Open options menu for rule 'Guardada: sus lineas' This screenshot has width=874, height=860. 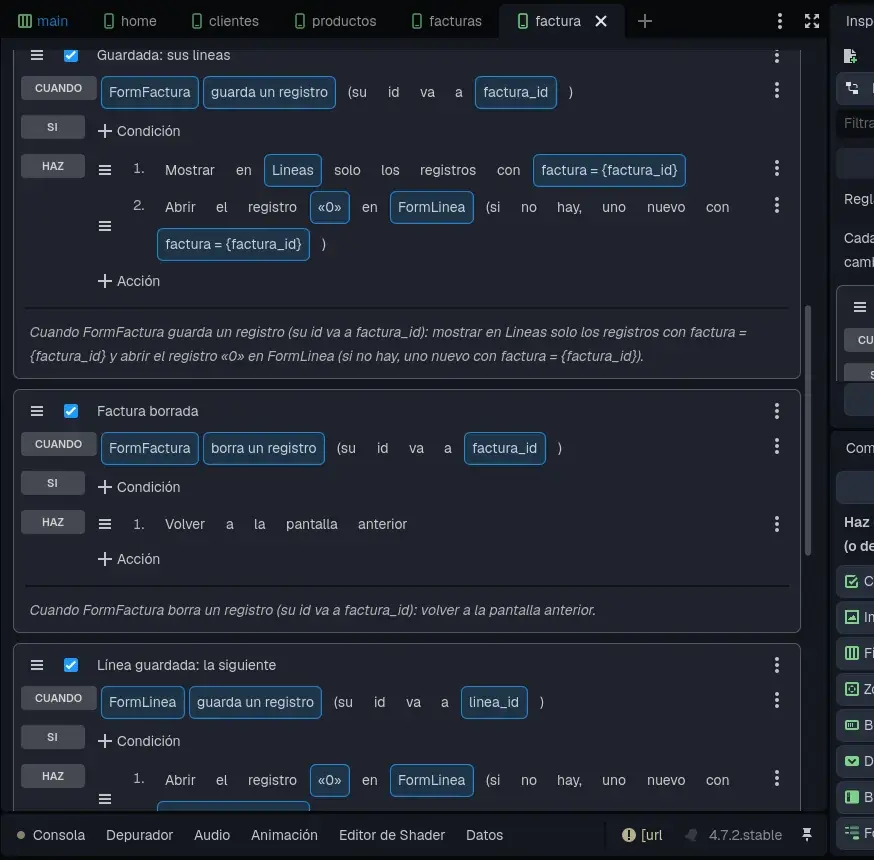tap(776, 56)
